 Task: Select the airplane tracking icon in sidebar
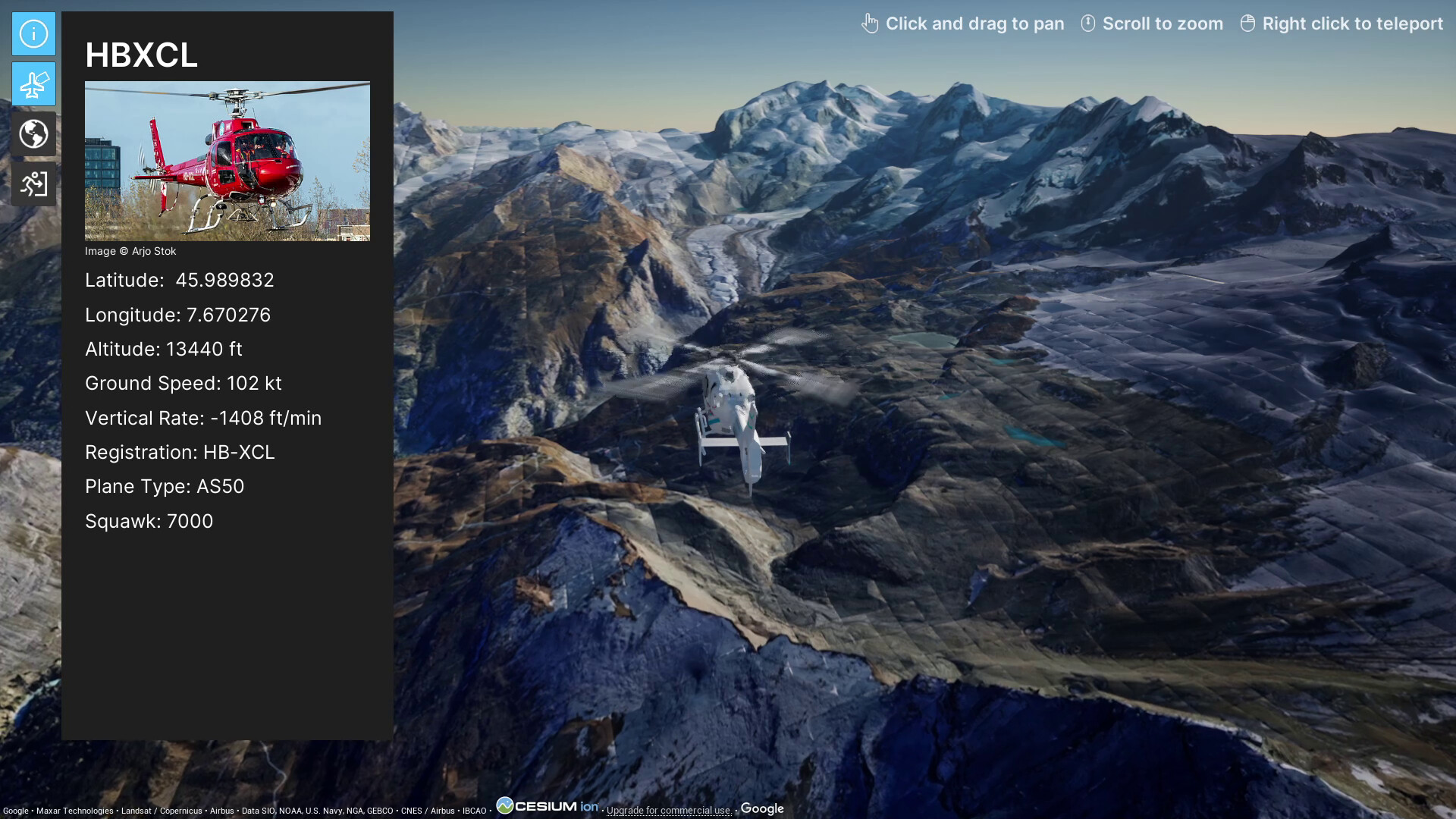(33, 83)
